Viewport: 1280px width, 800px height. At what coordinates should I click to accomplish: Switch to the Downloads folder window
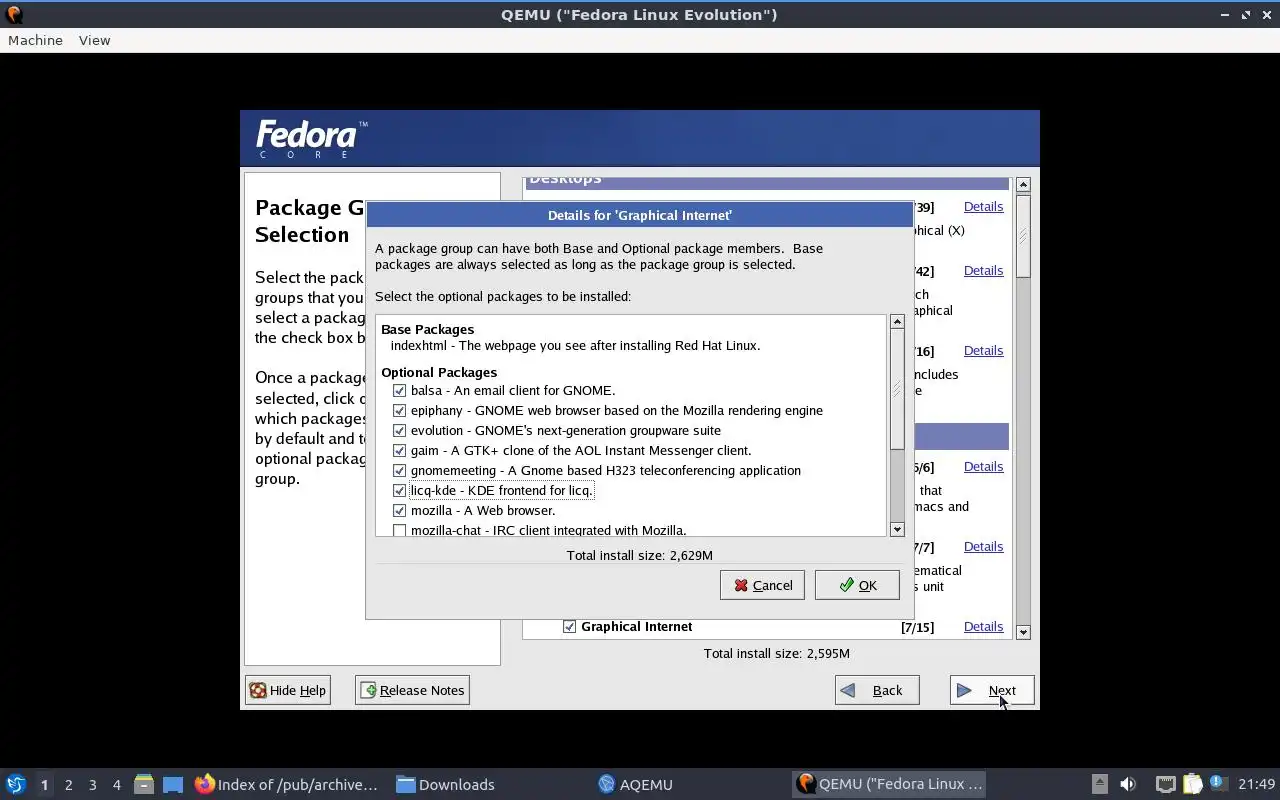tap(446, 784)
